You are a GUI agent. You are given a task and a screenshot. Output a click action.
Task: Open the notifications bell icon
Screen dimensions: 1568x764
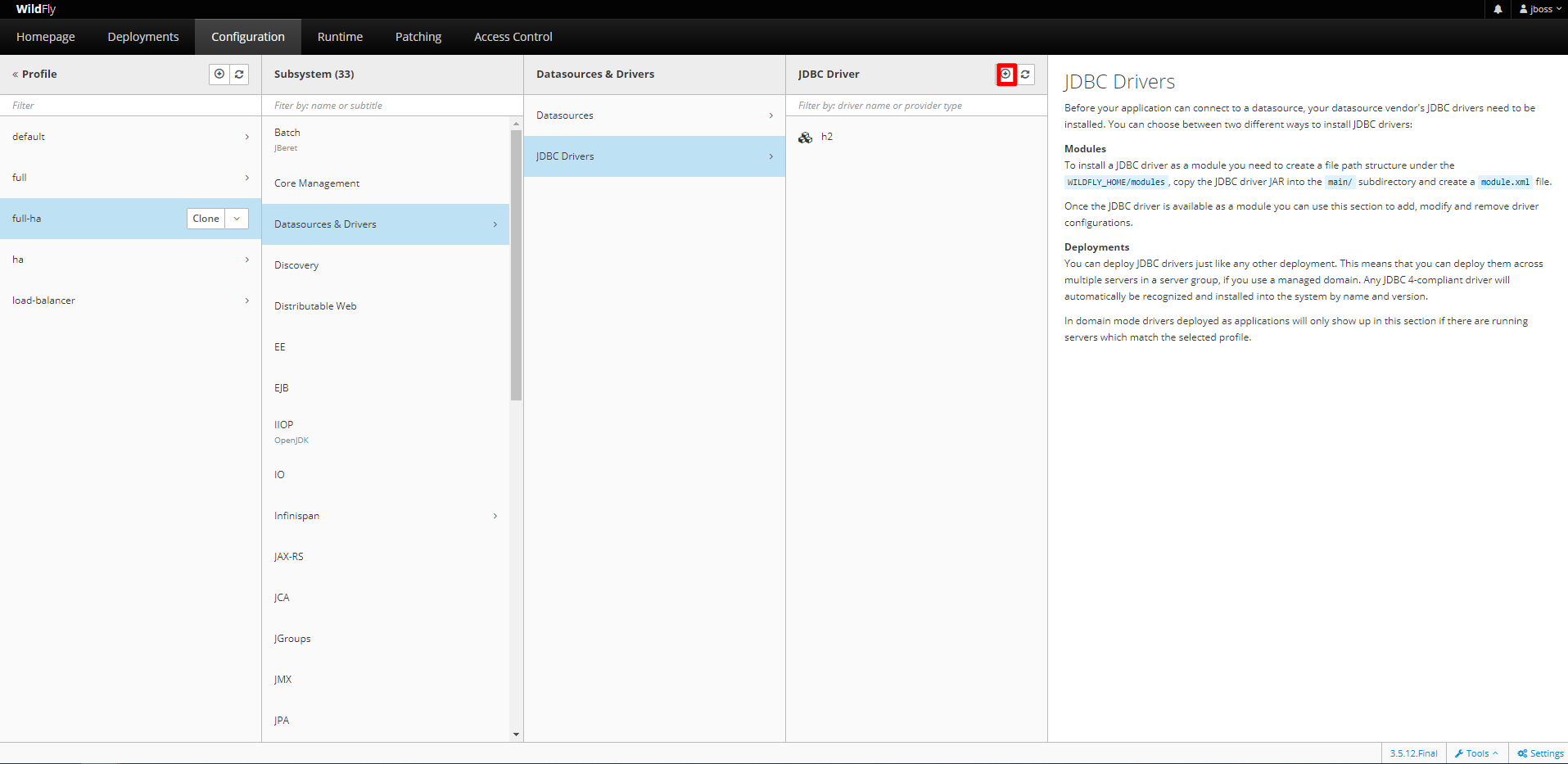1498,9
